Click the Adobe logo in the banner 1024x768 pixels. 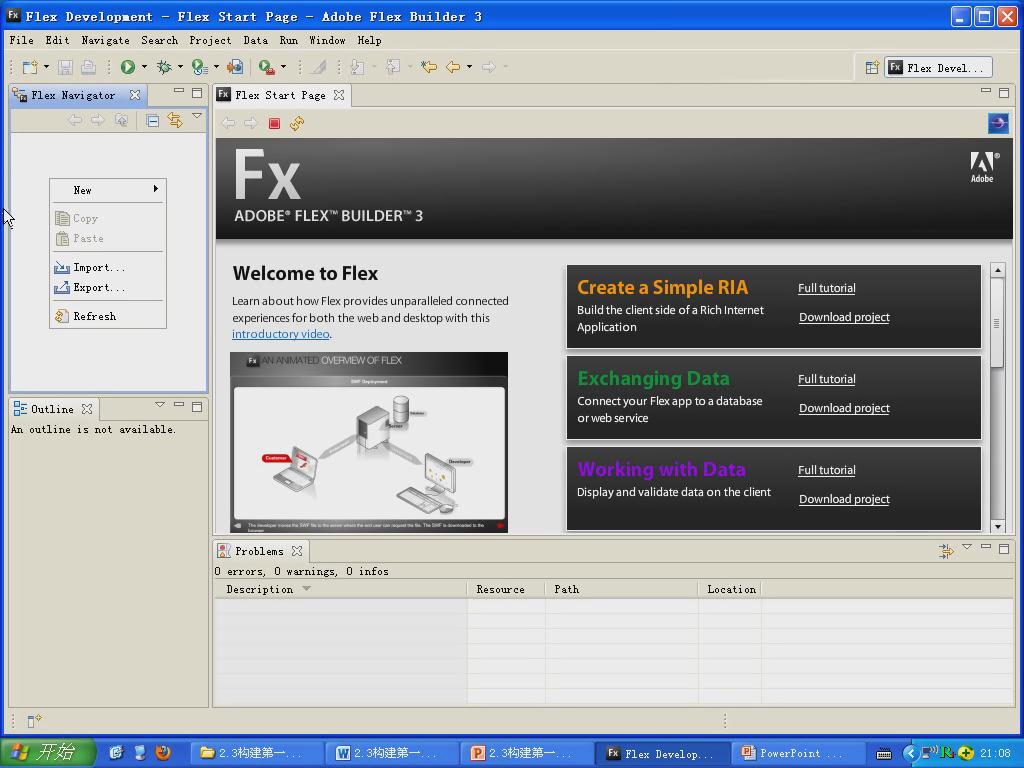point(983,167)
